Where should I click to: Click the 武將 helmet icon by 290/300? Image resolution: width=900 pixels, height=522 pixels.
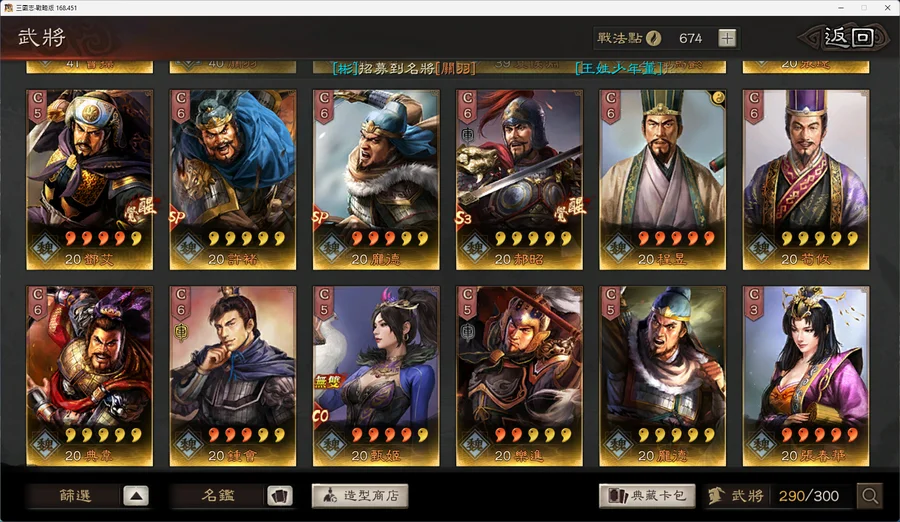pos(716,496)
